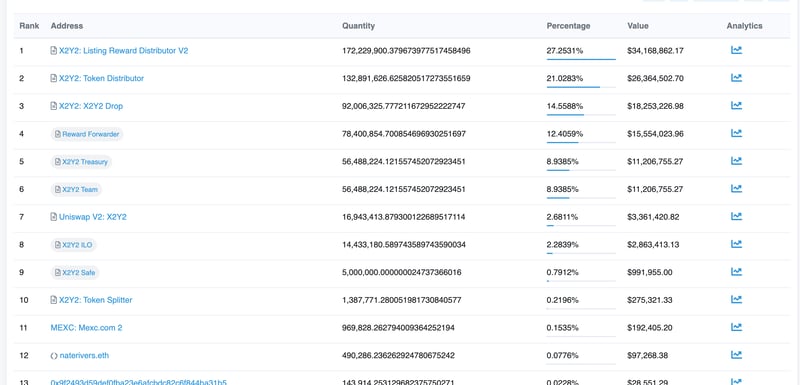Screen dimensions: 800x385
Task: Select quantity 92,006,325.777211672952222747
Action: point(404,106)
